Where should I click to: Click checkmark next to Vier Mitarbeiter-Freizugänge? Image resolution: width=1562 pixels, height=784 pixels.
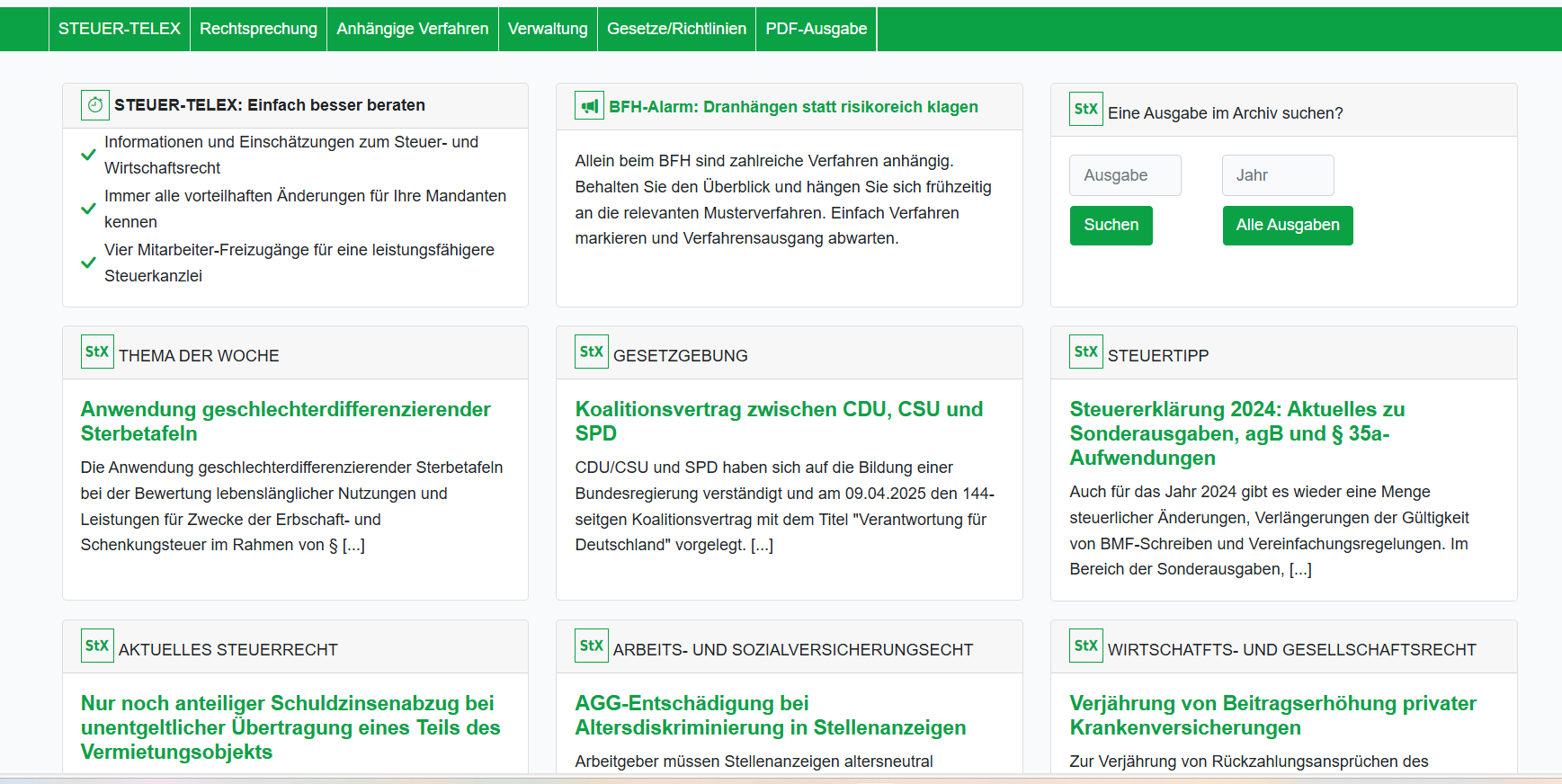click(88, 263)
